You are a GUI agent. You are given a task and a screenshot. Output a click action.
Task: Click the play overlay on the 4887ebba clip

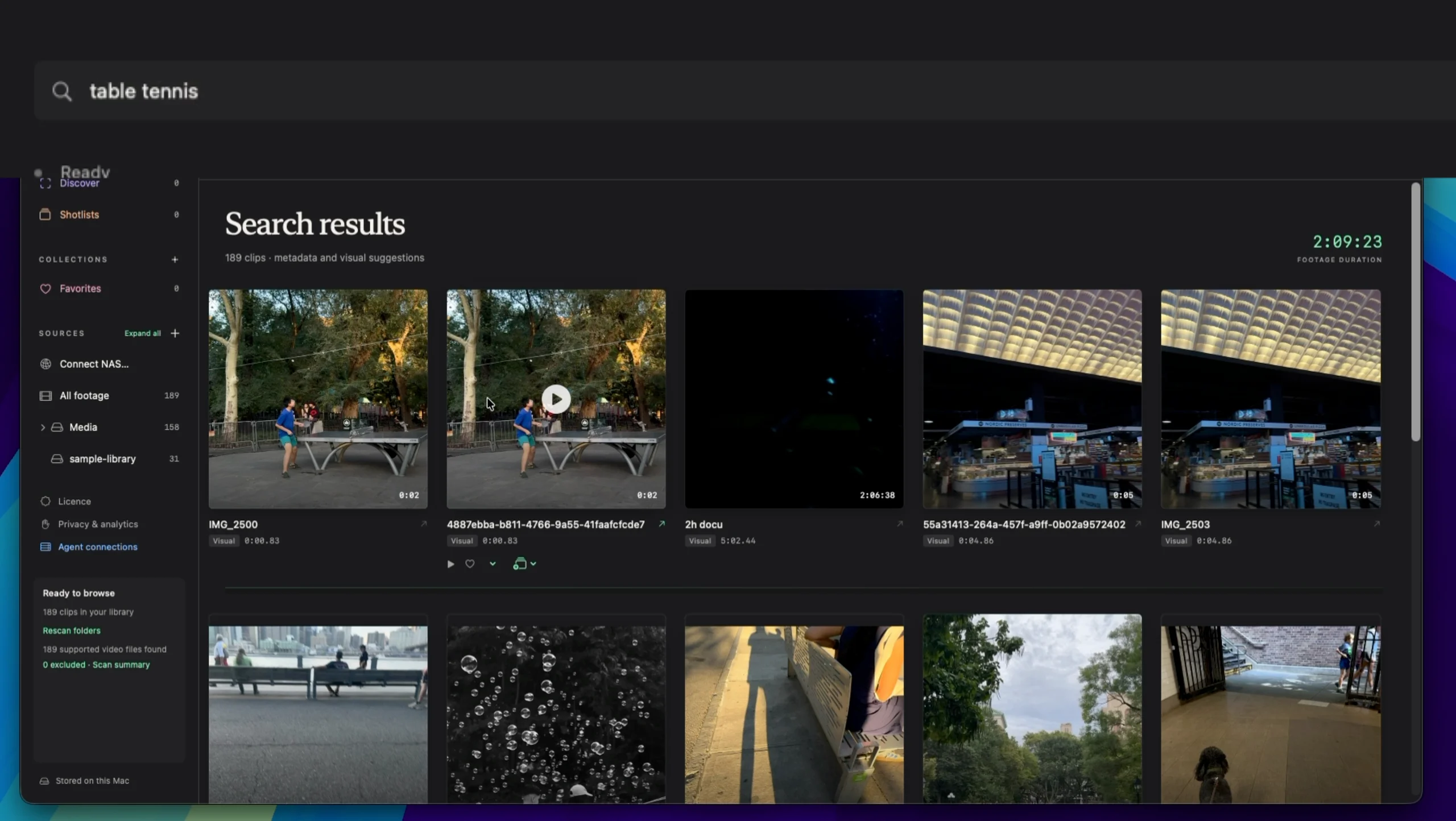(556, 399)
